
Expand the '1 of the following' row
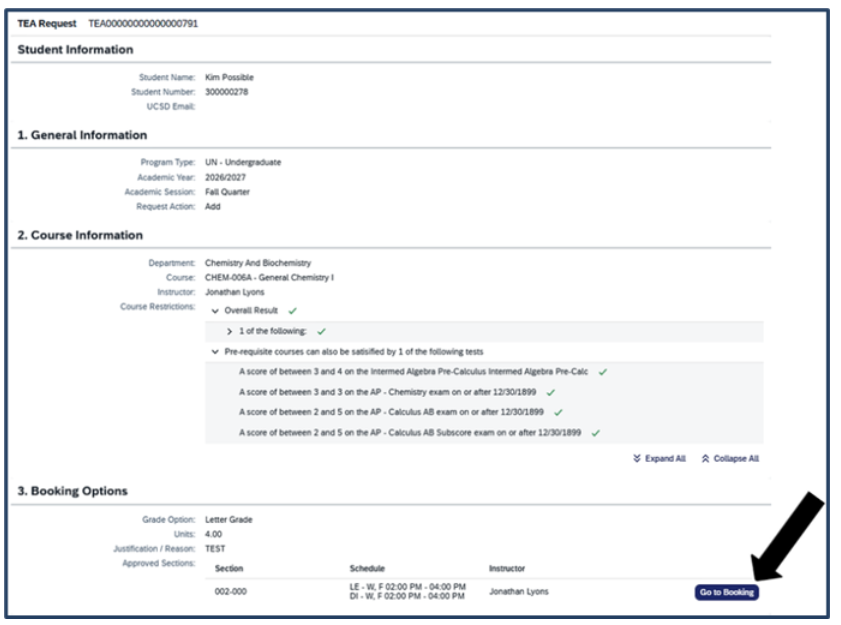tap(230, 332)
